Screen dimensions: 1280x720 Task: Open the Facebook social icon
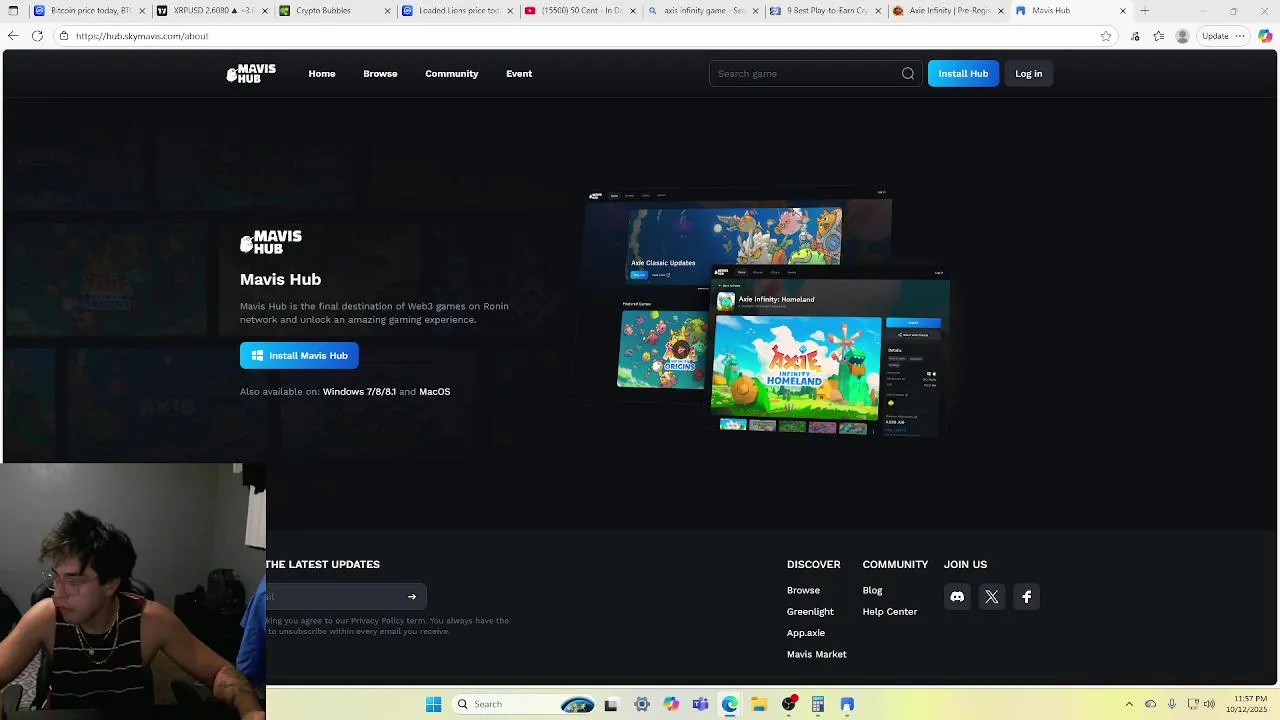tap(1027, 597)
